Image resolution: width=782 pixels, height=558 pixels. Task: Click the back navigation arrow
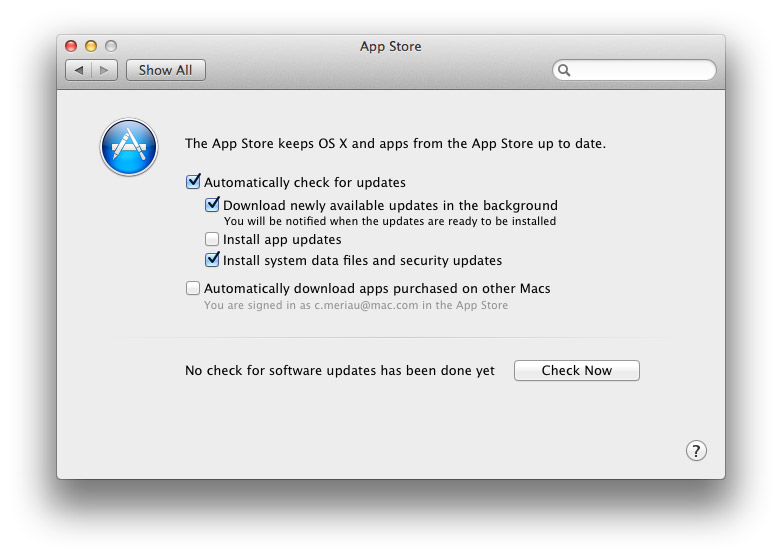(x=78, y=70)
